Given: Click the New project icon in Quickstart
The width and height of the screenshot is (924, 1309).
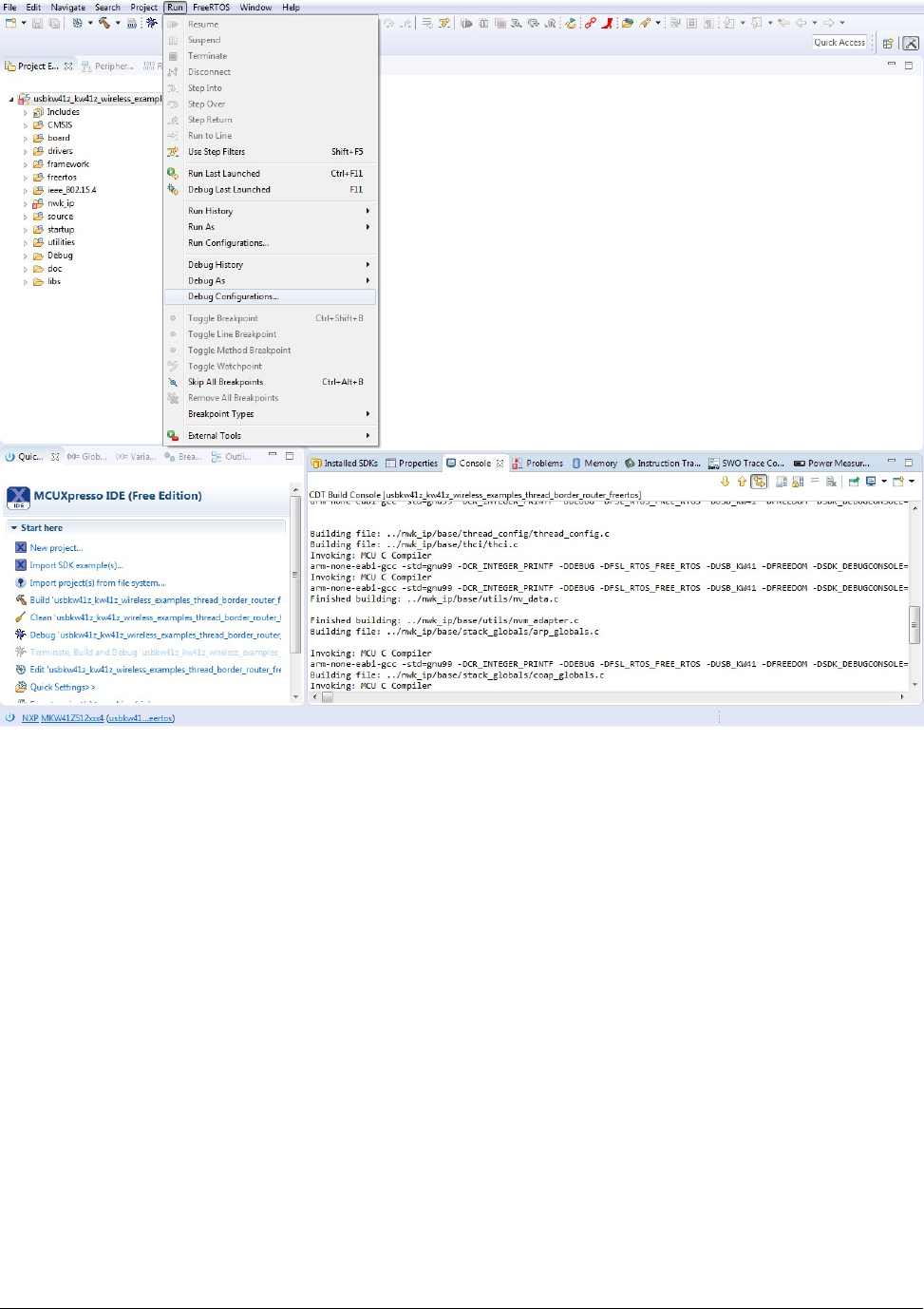Looking at the screenshot, I should (x=21, y=547).
